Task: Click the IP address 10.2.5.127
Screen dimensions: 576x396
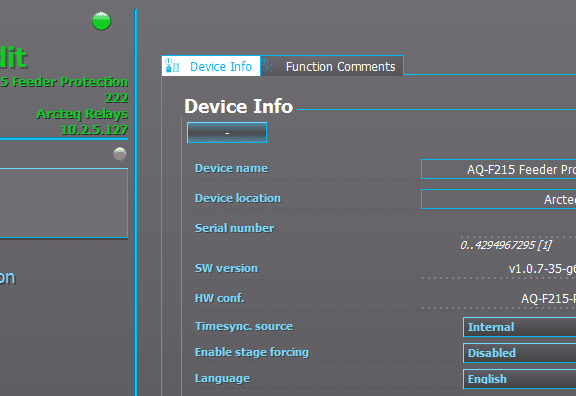Action: tap(94, 130)
